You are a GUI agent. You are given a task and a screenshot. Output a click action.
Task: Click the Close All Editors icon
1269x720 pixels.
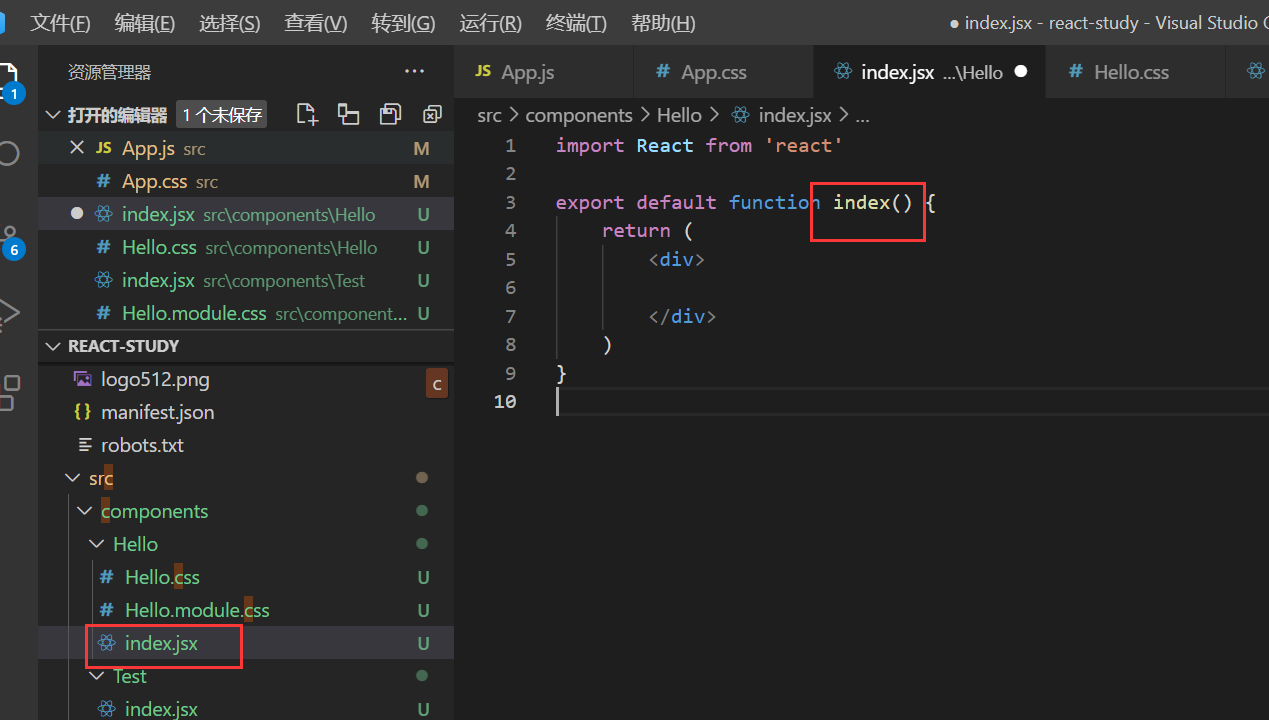click(432, 115)
